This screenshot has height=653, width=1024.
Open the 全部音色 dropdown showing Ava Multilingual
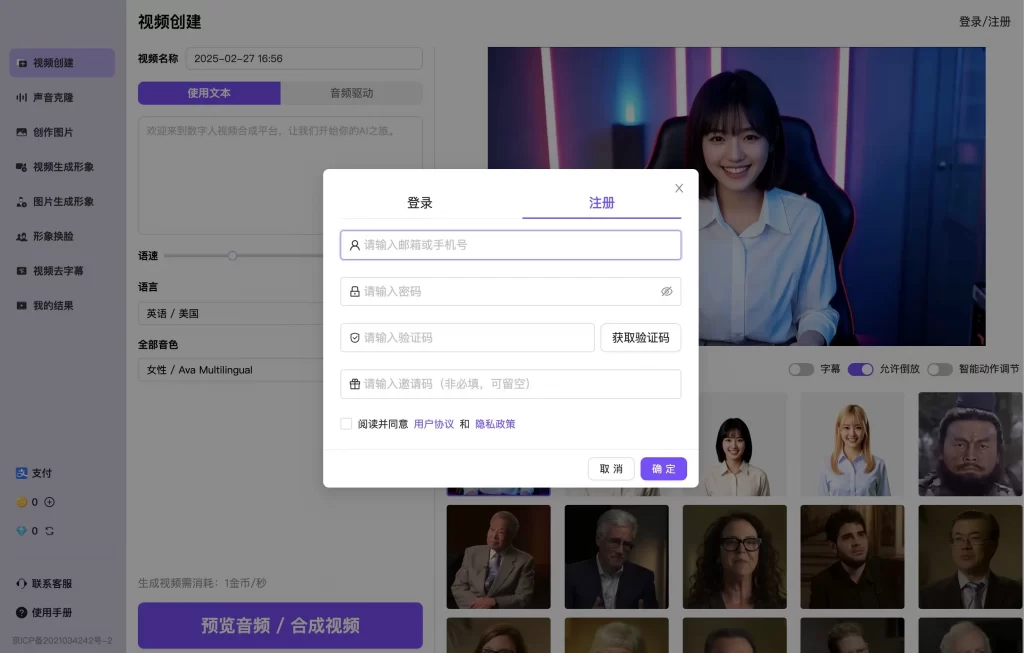[x=232, y=370]
